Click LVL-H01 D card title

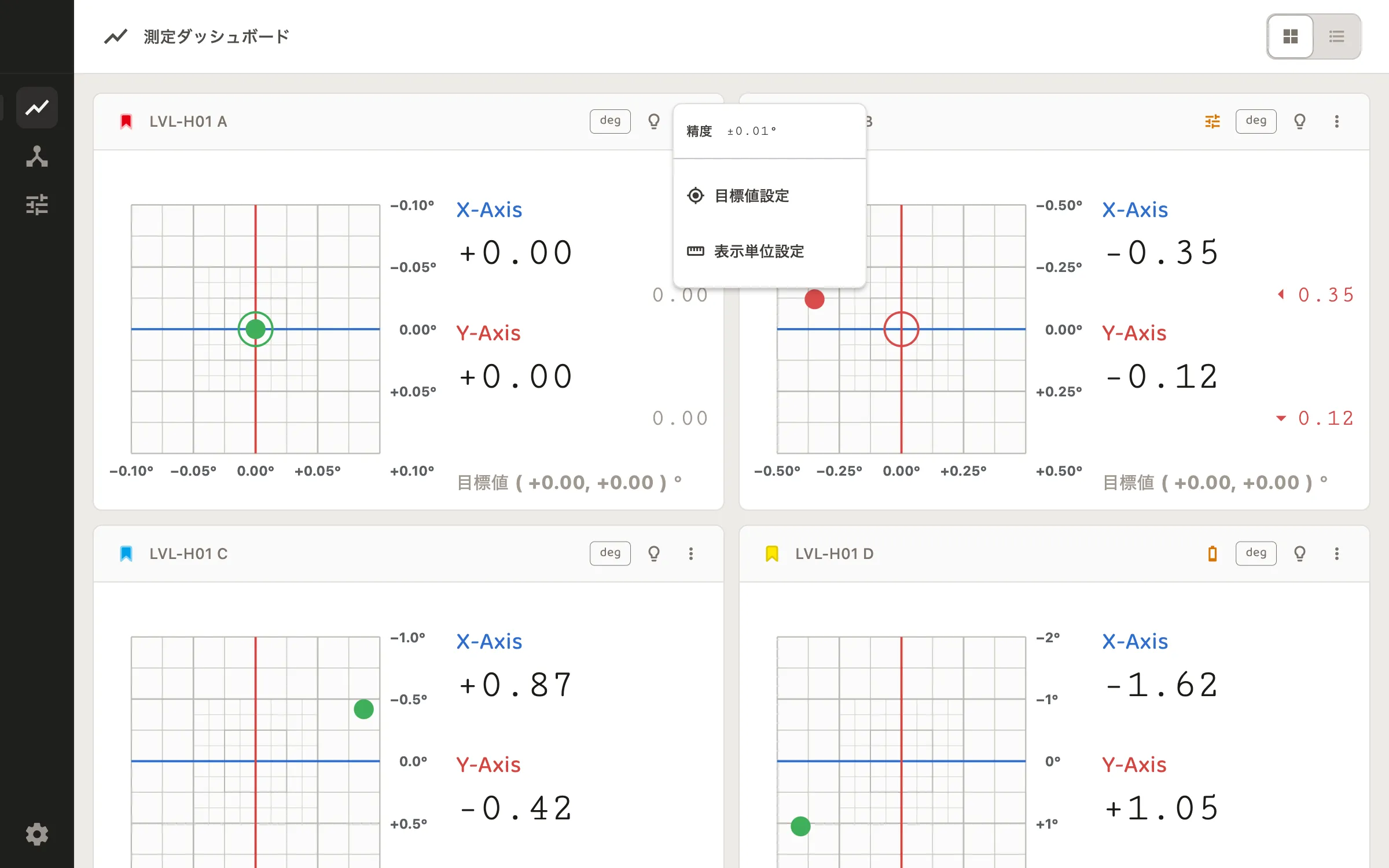coord(834,554)
